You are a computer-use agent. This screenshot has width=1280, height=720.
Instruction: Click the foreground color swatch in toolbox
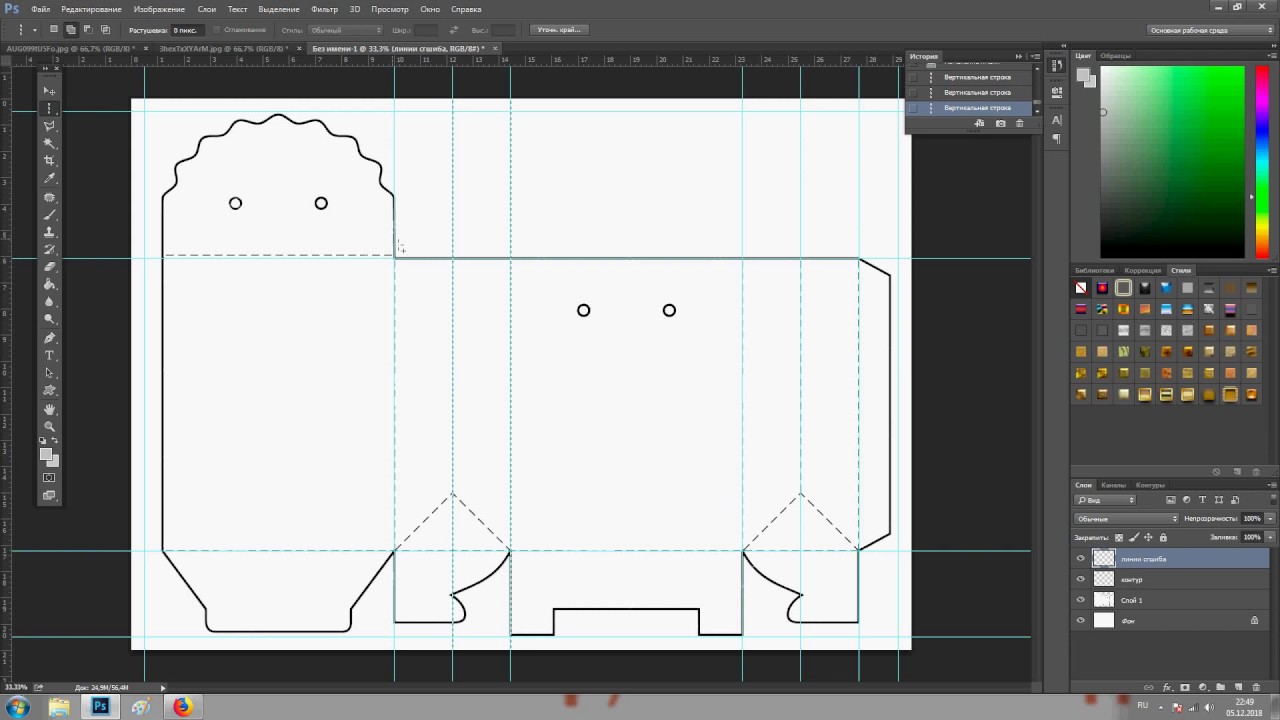45,454
